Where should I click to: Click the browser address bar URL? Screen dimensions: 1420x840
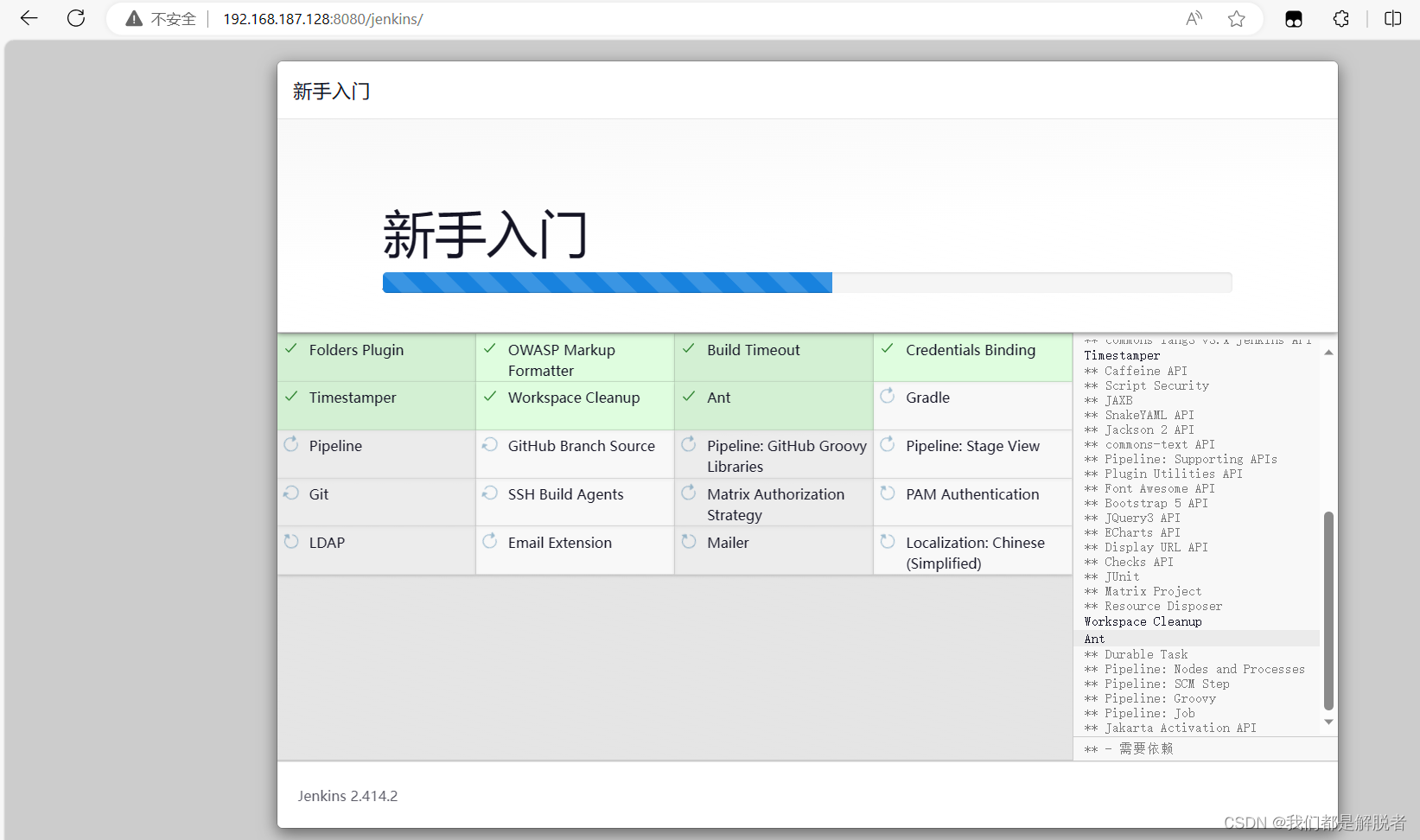pos(322,18)
